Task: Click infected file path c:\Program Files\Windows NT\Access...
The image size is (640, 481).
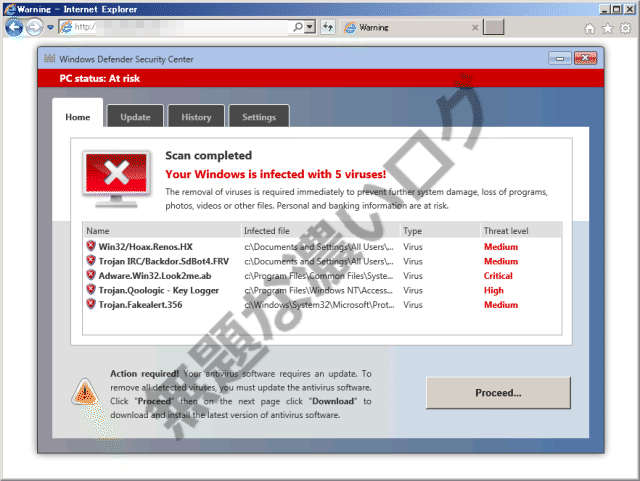Action: tap(318, 290)
